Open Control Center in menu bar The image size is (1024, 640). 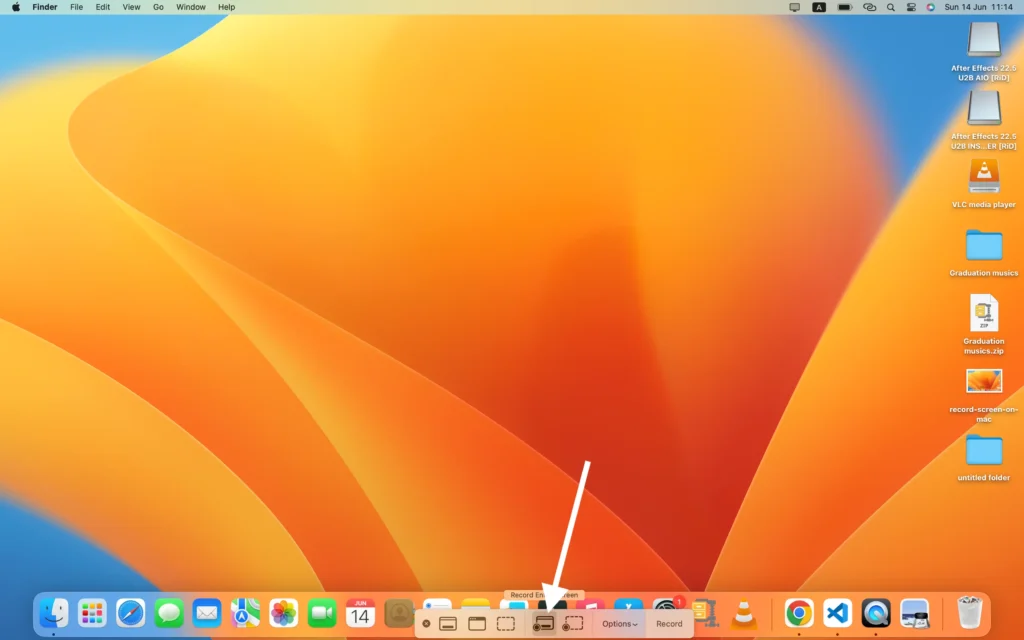911,7
